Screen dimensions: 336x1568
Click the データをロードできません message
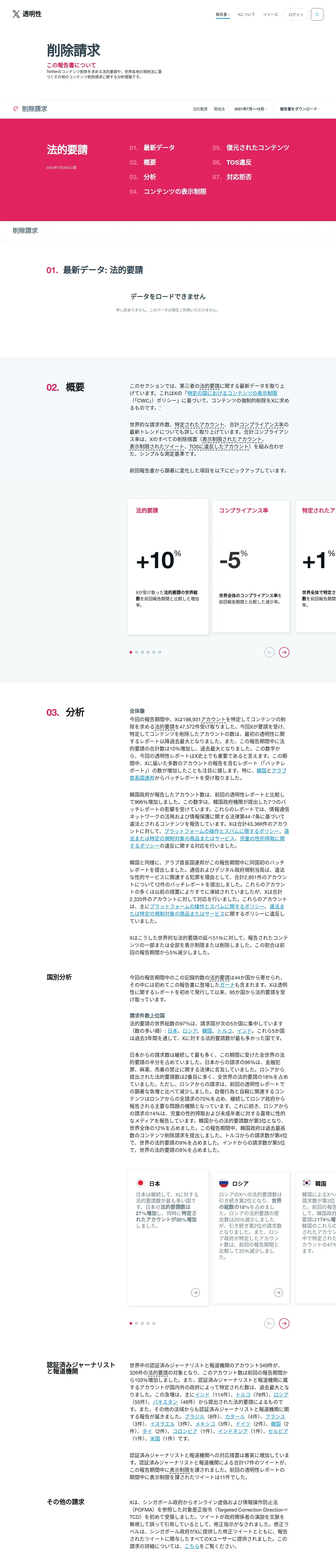(168, 296)
